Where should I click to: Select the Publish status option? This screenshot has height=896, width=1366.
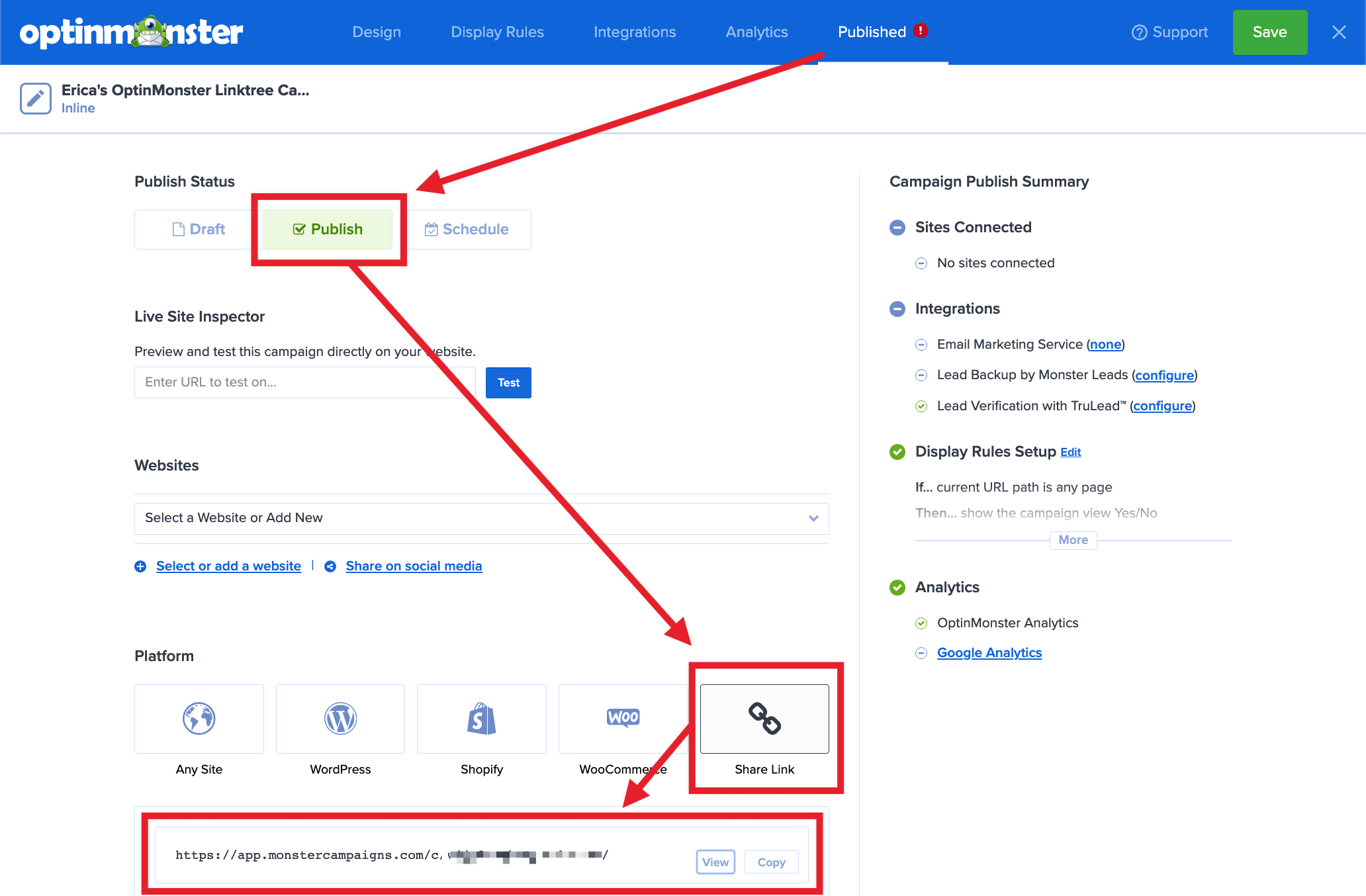coord(328,229)
